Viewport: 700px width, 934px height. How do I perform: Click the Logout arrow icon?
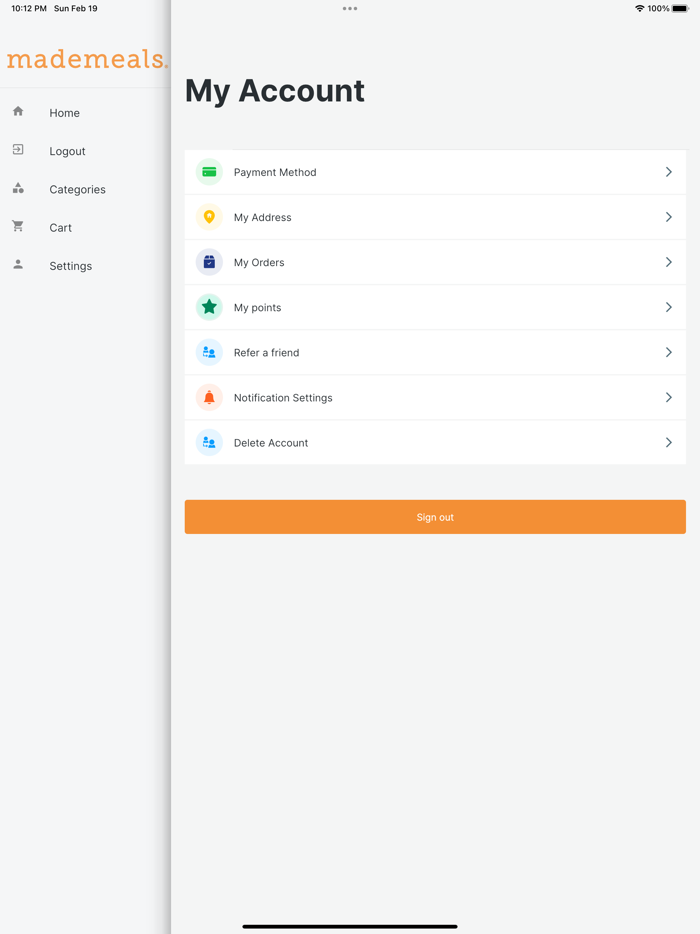coord(18,150)
